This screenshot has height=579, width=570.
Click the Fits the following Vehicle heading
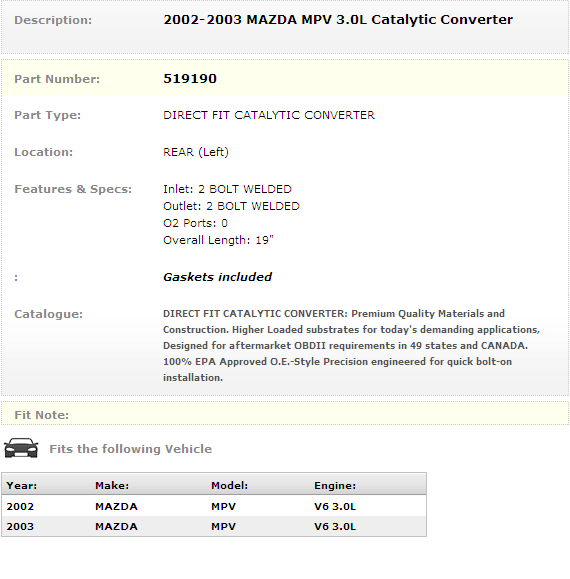pos(131,449)
